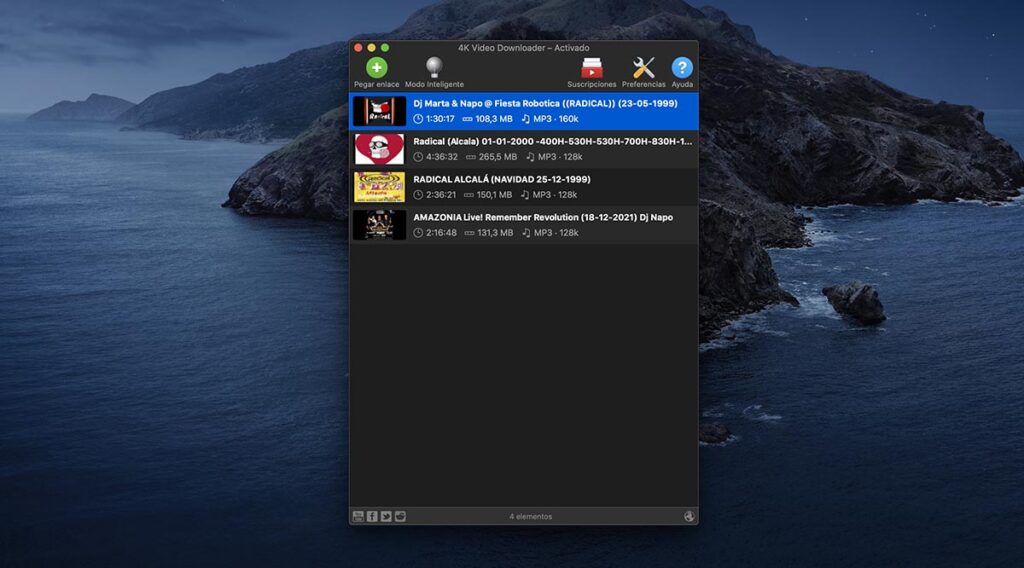Select the Dj Marta & Napo thumbnail
The width and height of the screenshot is (1024, 568).
click(x=379, y=111)
